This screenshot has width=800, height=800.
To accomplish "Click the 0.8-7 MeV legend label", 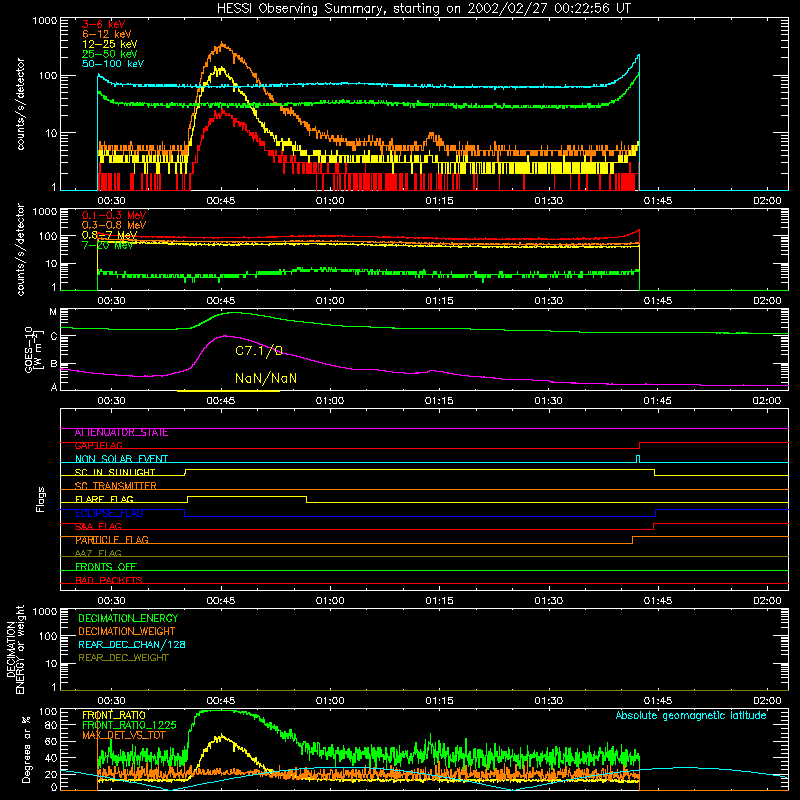I will 109,235.
